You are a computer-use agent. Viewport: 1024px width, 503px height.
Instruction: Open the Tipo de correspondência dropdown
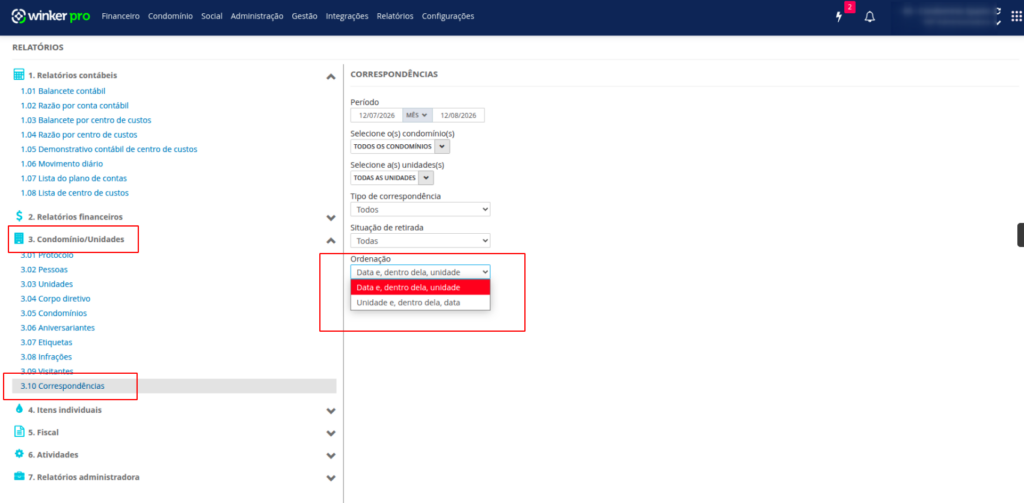pyautogui.click(x=421, y=209)
